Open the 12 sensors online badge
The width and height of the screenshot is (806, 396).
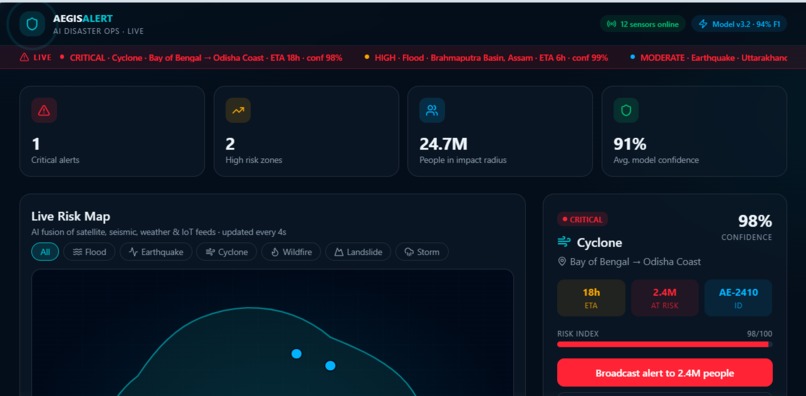(643, 24)
